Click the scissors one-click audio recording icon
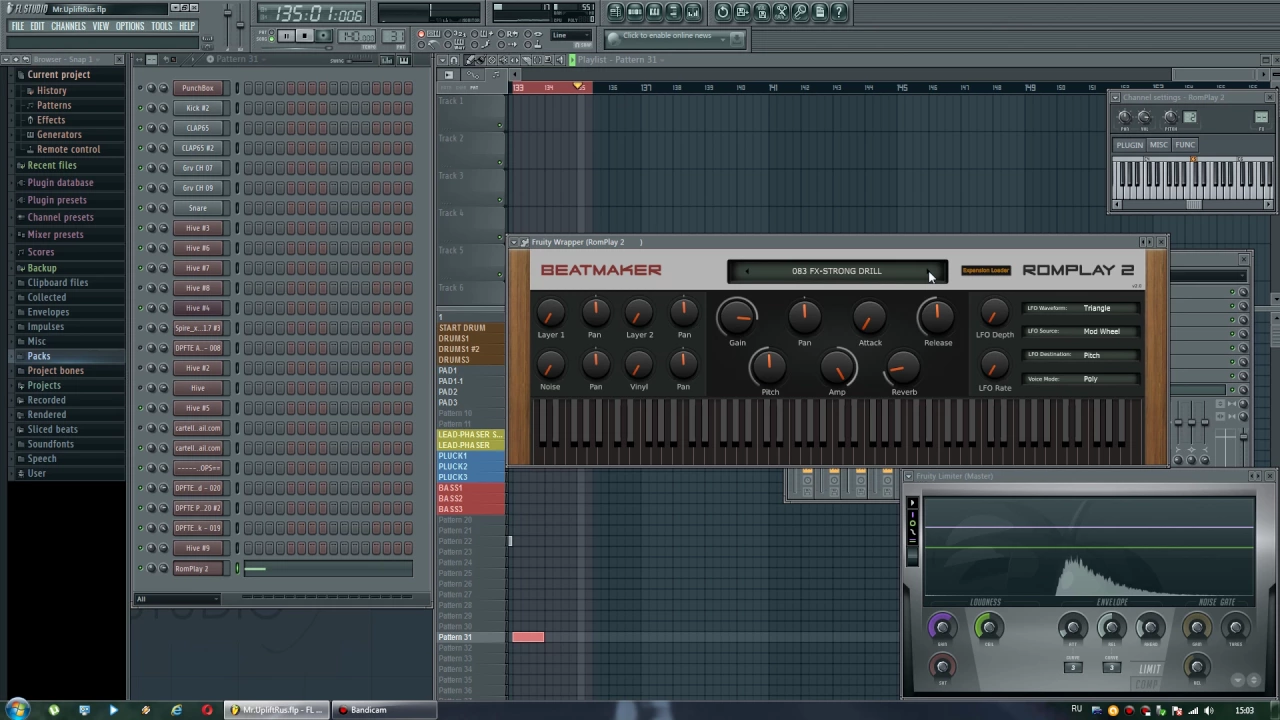 click(782, 12)
